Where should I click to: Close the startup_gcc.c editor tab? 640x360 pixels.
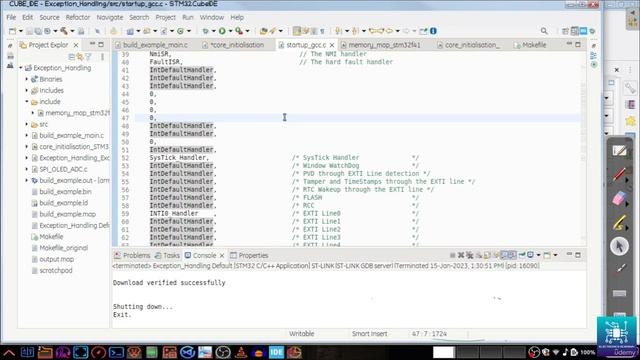[332, 45]
